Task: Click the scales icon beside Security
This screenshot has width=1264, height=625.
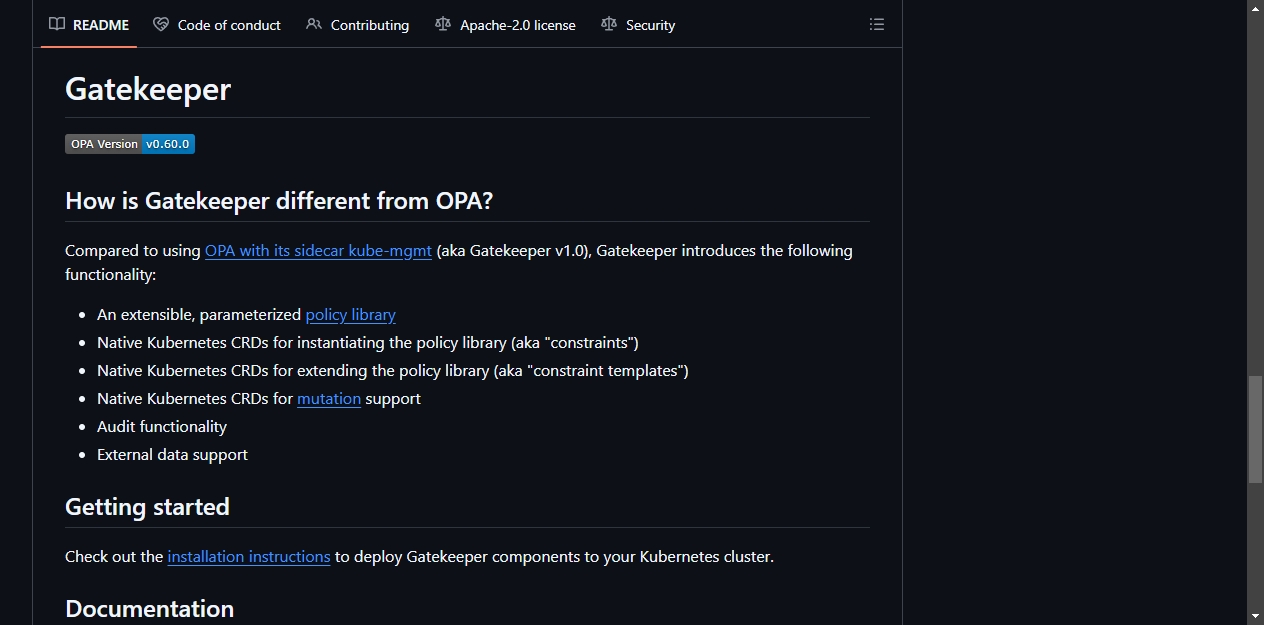Action: (x=609, y=24)
